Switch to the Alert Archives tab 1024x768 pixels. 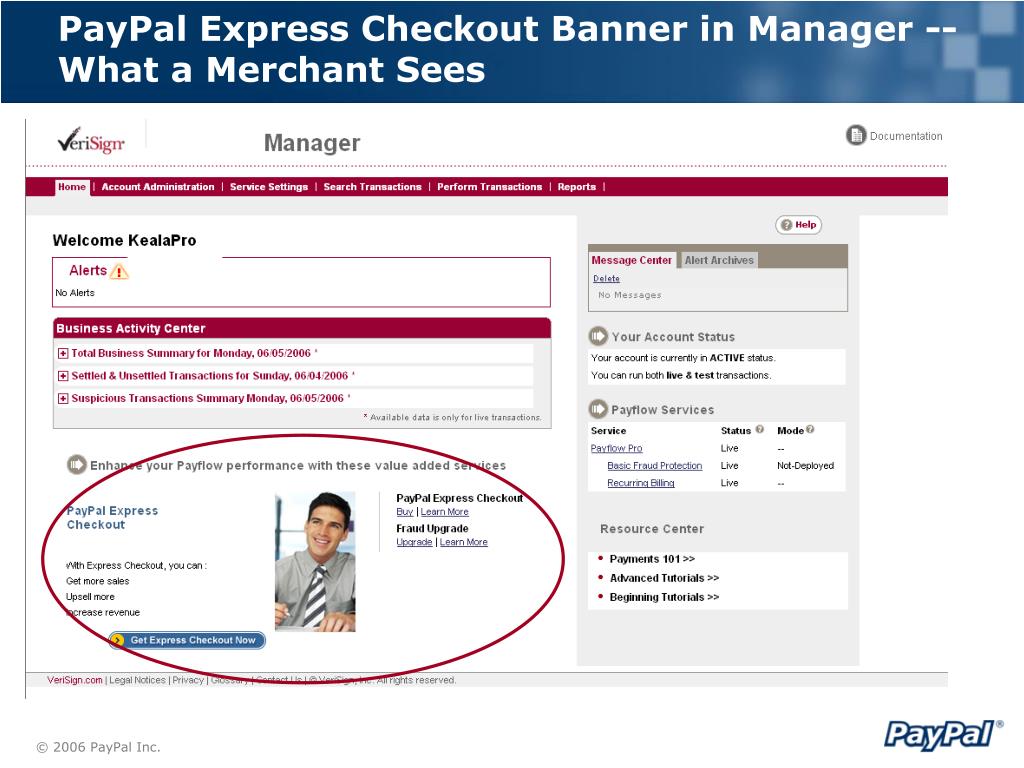tap(719, 260)
